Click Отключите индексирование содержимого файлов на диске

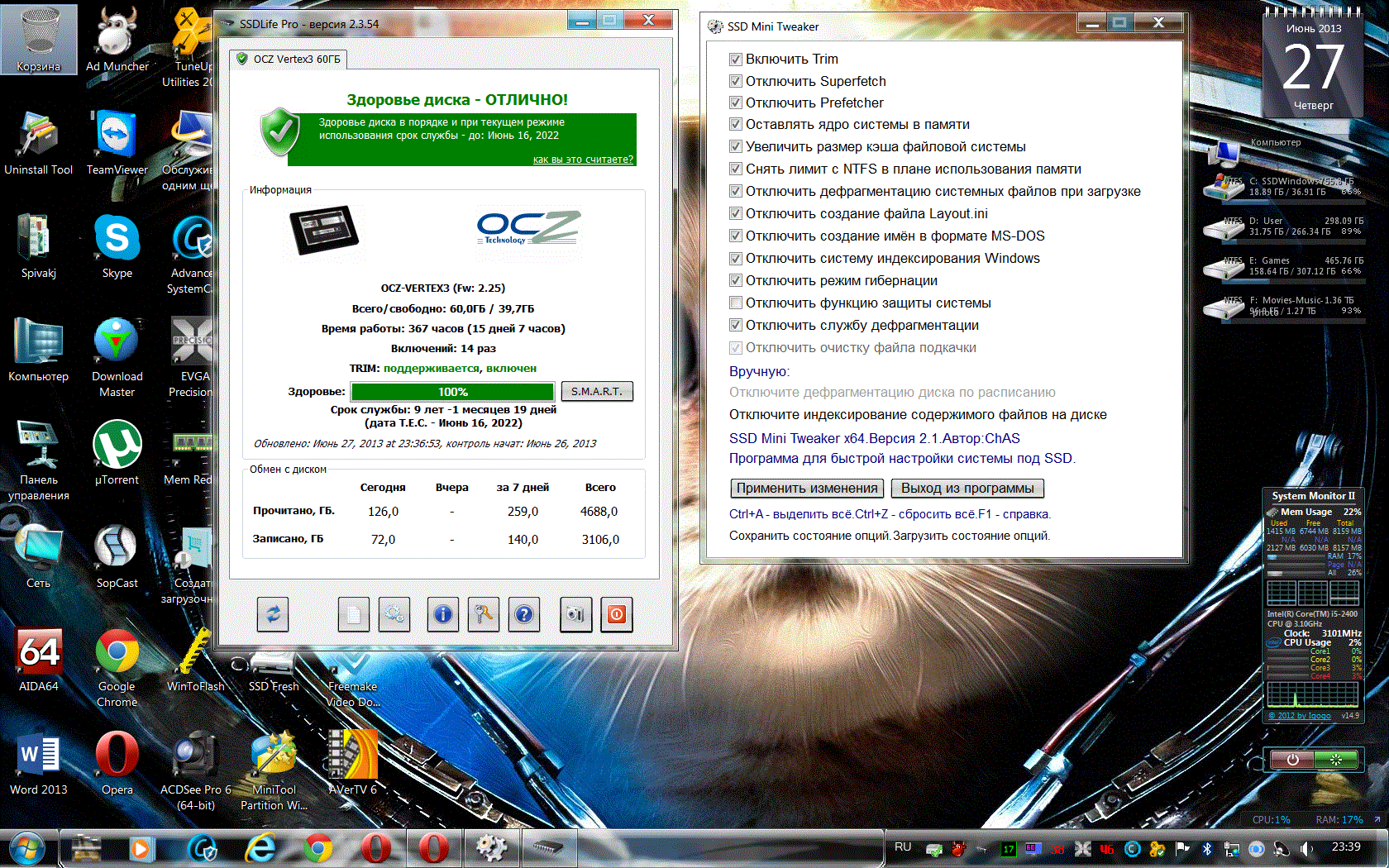918,415
